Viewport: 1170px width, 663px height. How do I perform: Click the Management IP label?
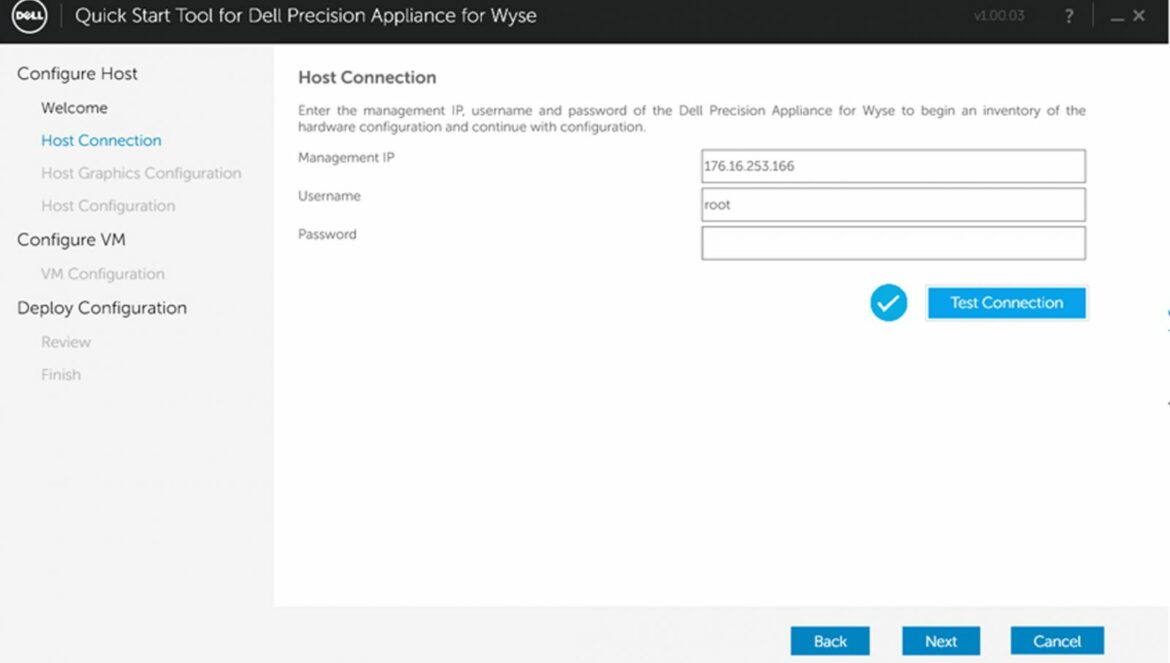click(x=346, y=157)
